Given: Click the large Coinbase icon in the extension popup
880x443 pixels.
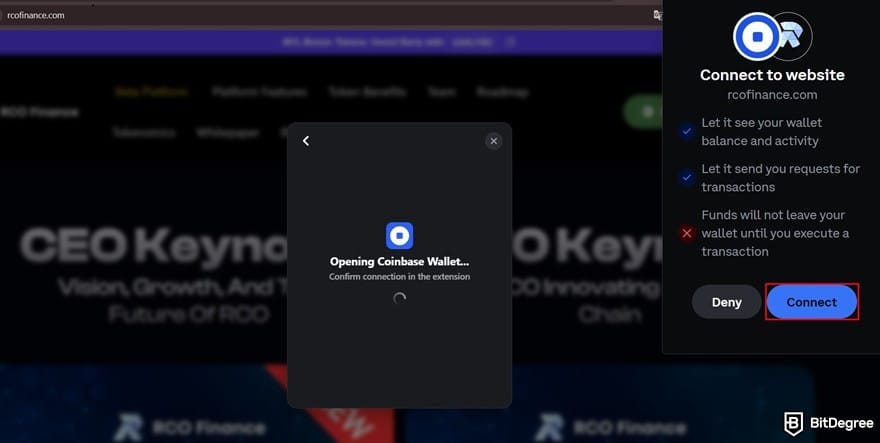Looking at the screenshot, I should point(757,36).
